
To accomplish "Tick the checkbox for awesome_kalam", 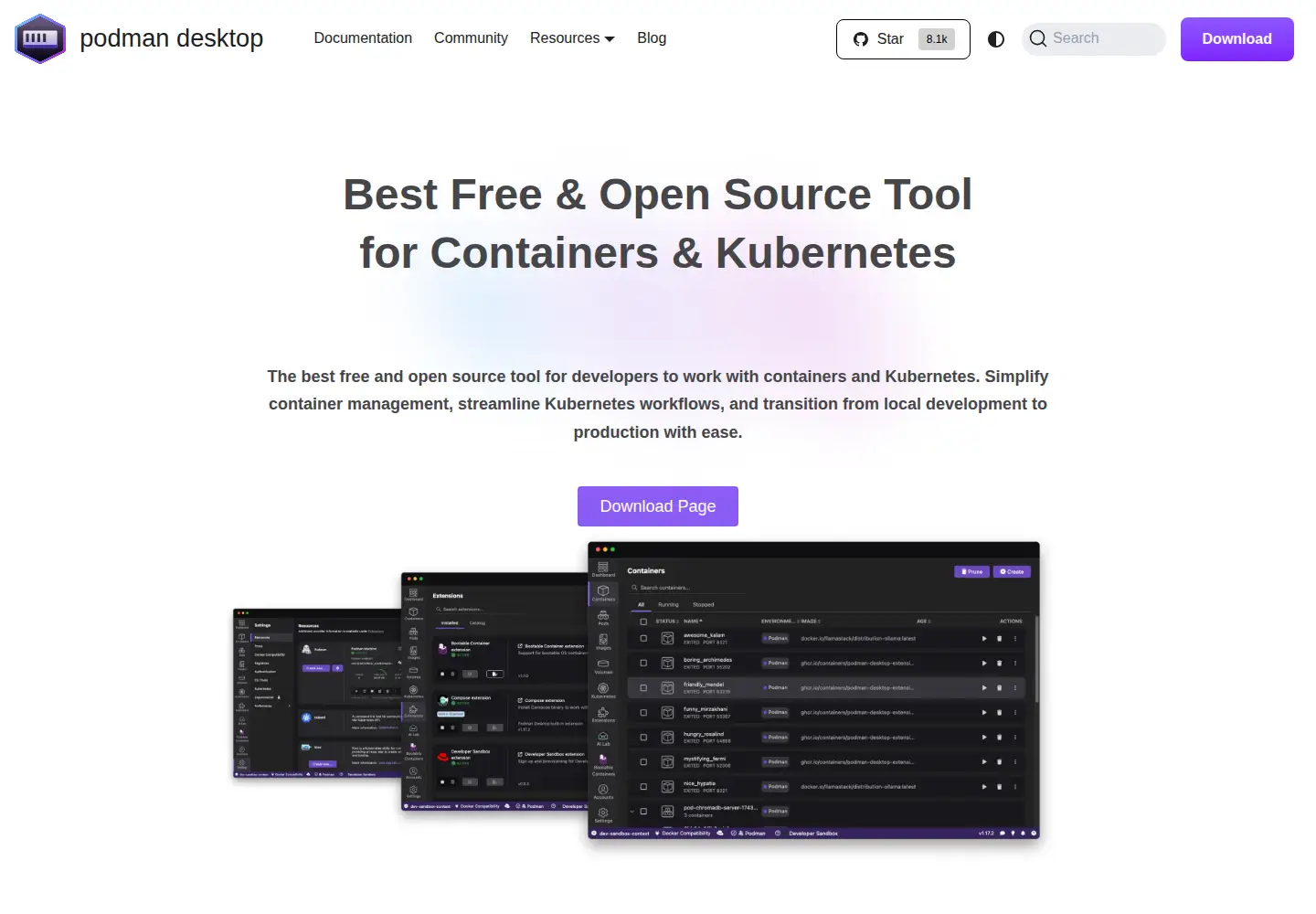I will coord(643,638).
